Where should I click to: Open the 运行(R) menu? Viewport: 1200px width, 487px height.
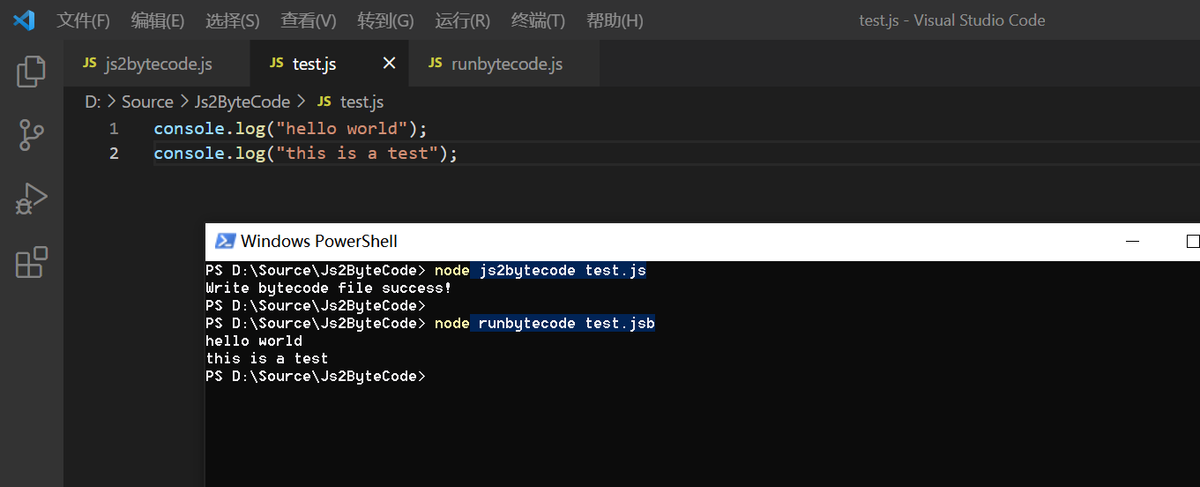pyautogui.click(x=462, y=21)
